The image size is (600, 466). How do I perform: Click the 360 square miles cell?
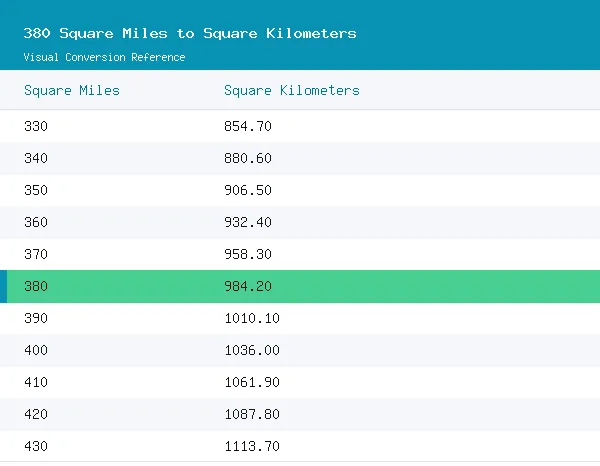(x=36, y=222)
